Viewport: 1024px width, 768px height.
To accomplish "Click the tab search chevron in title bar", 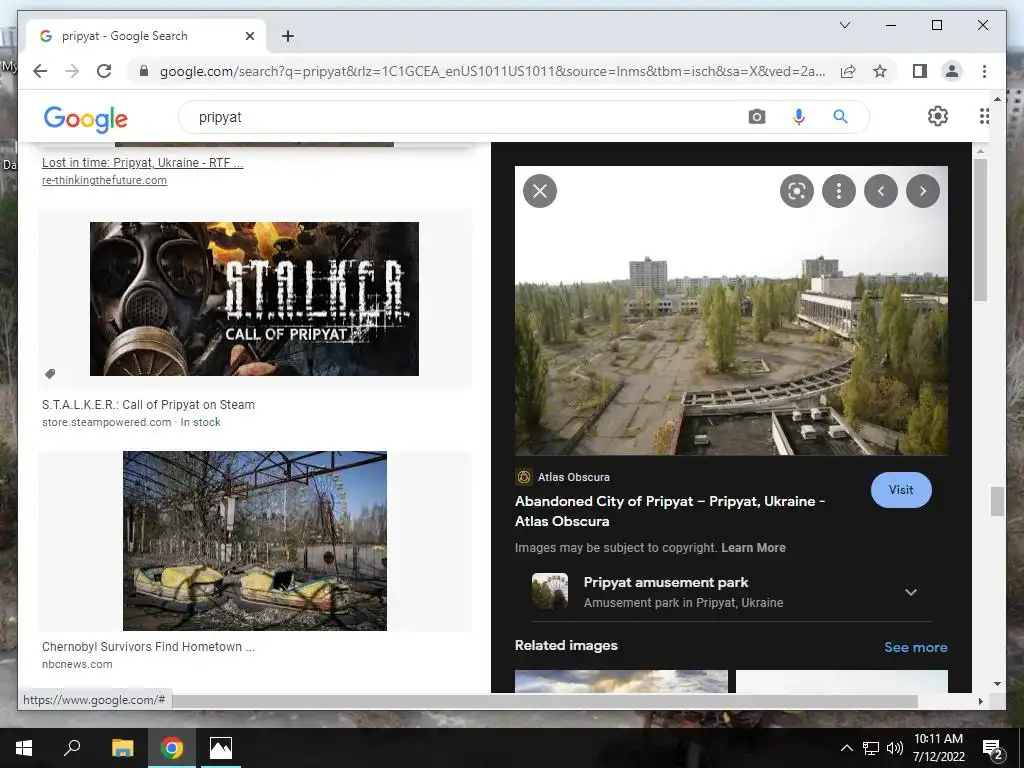I will (844, 25).
